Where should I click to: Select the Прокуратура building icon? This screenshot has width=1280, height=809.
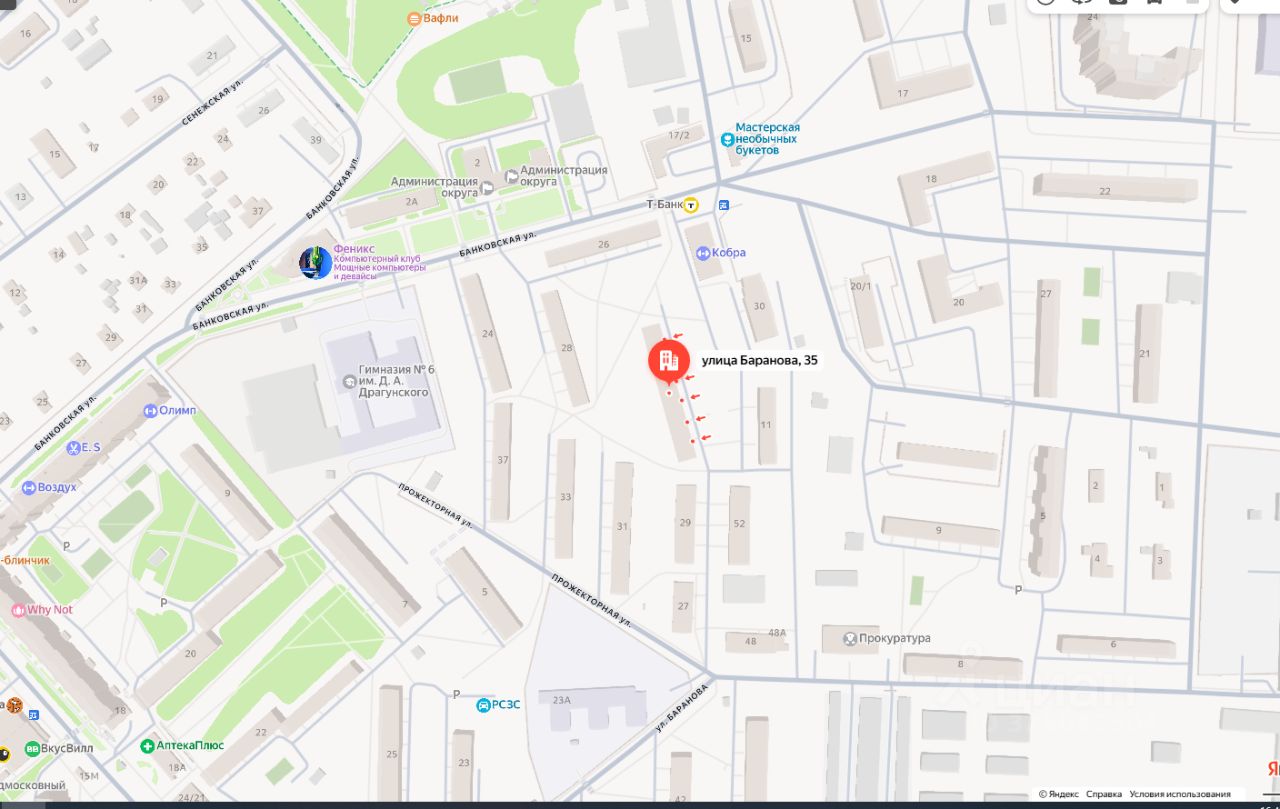(x=850, y=638)
